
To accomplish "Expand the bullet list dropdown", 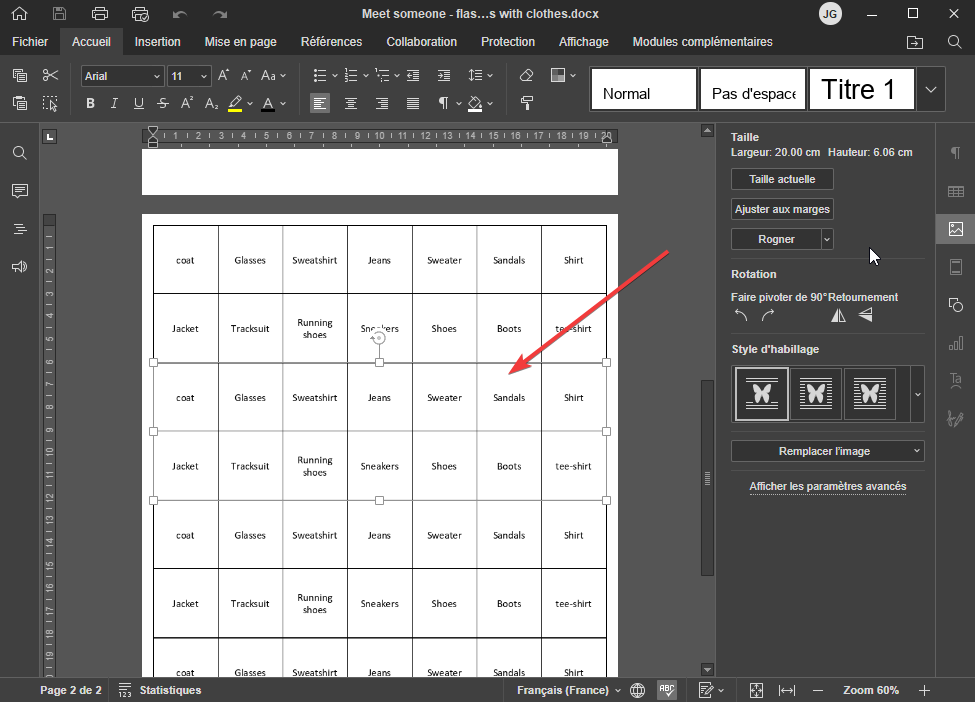I will pos(335,76).
